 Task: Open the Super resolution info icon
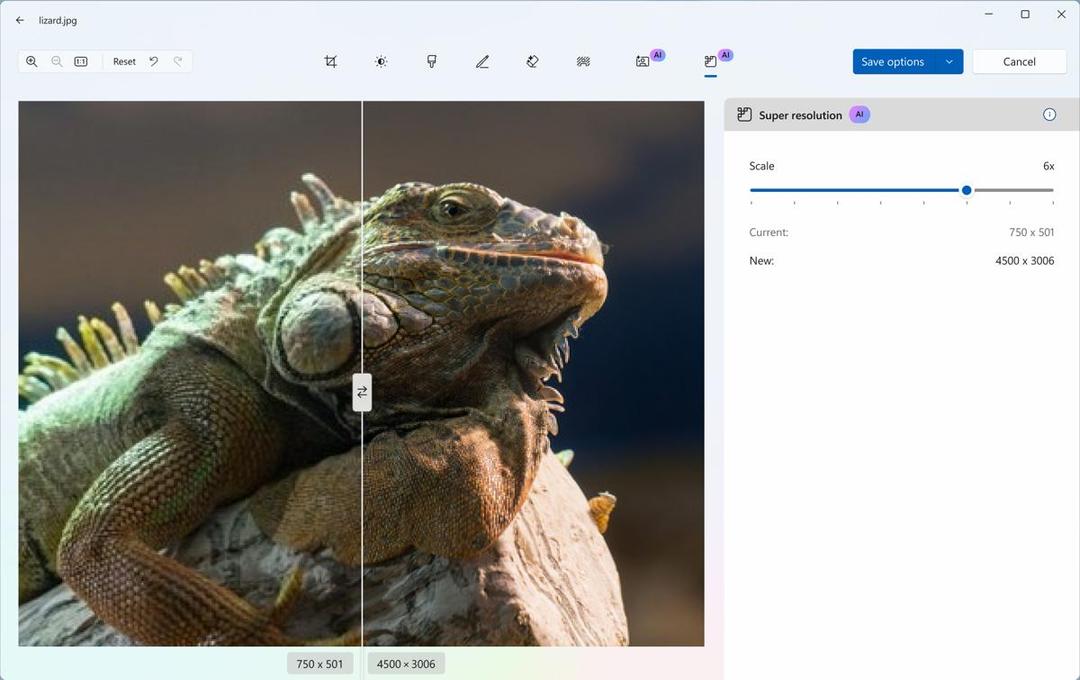click(1049, 114)
